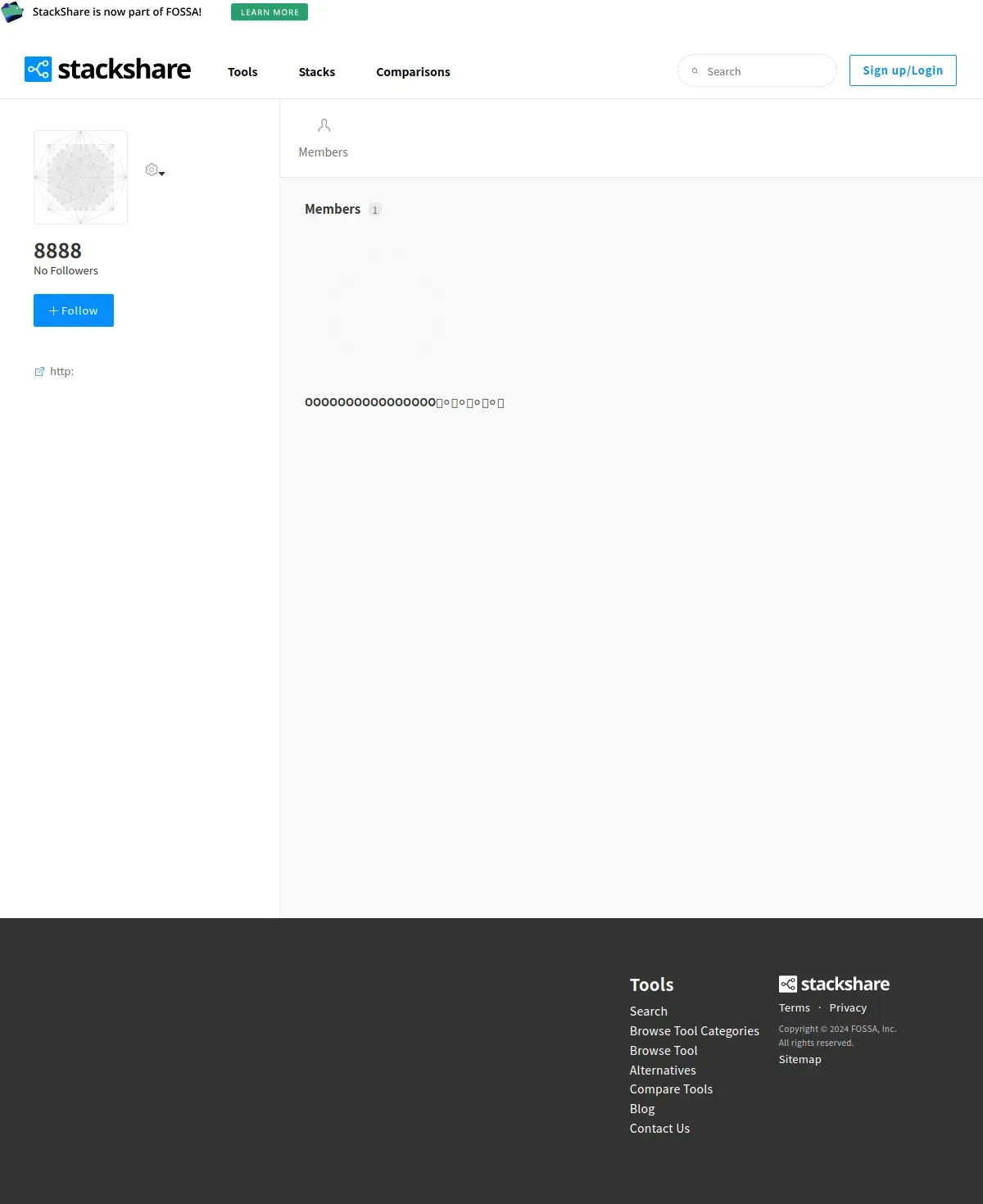Open the http: website link

pyautogui.click(x=61, y=372)
